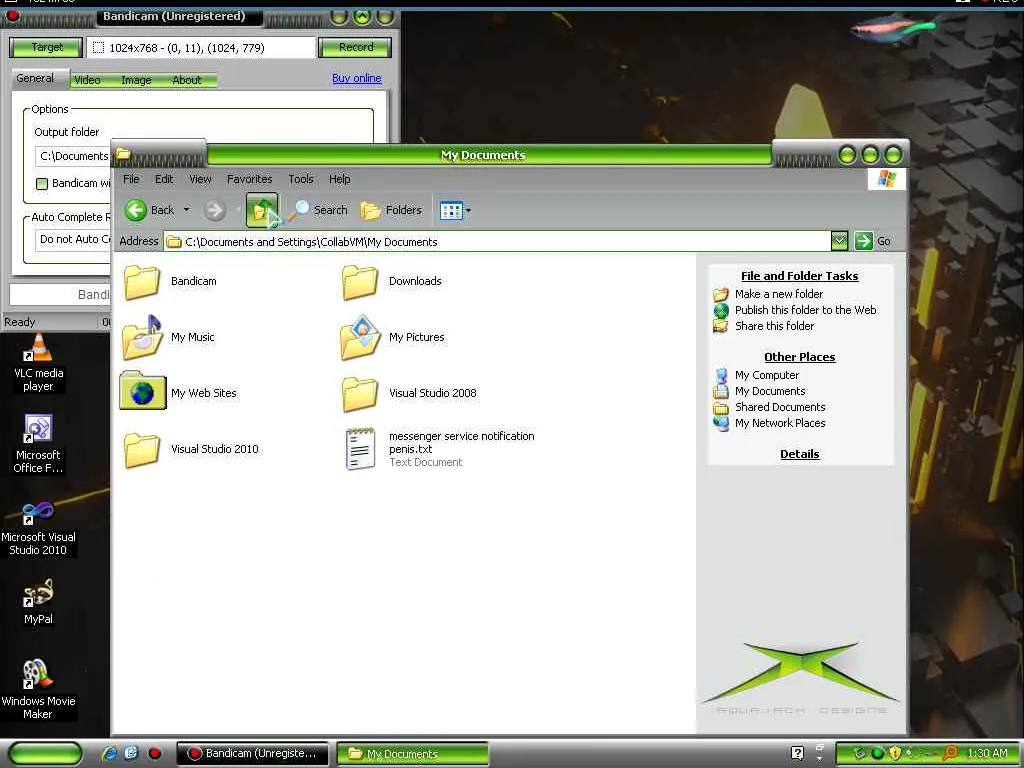Switch to Bandicam Video tab
1024x768 pixels.
click(87, 80)
